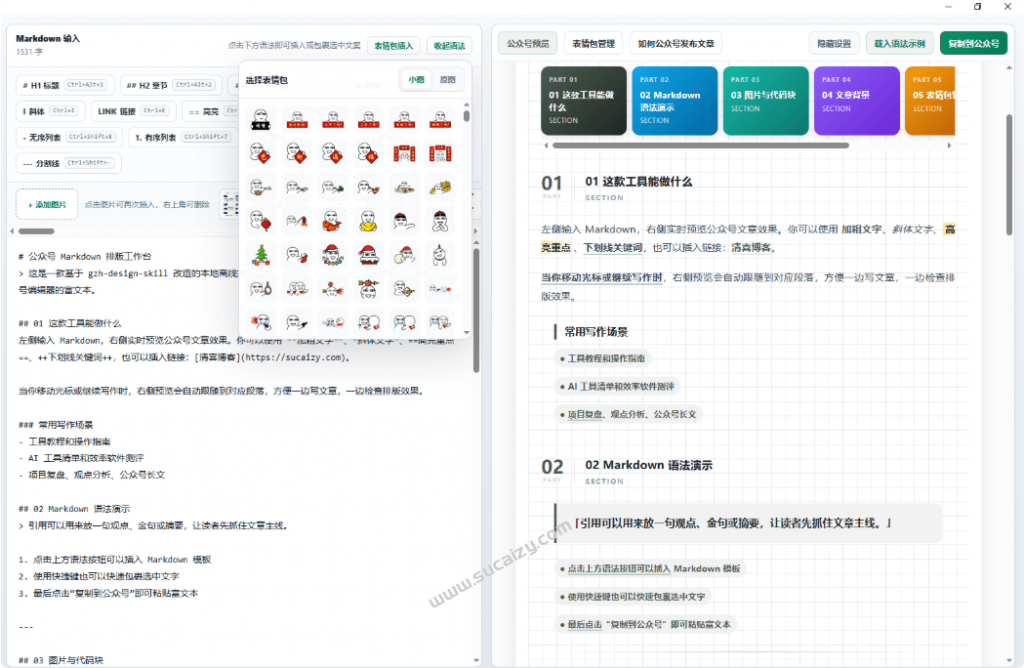Jump to PART 02 Markdown 语法演示 card
The image size is (1024, 668).
(x=674, y=101)
